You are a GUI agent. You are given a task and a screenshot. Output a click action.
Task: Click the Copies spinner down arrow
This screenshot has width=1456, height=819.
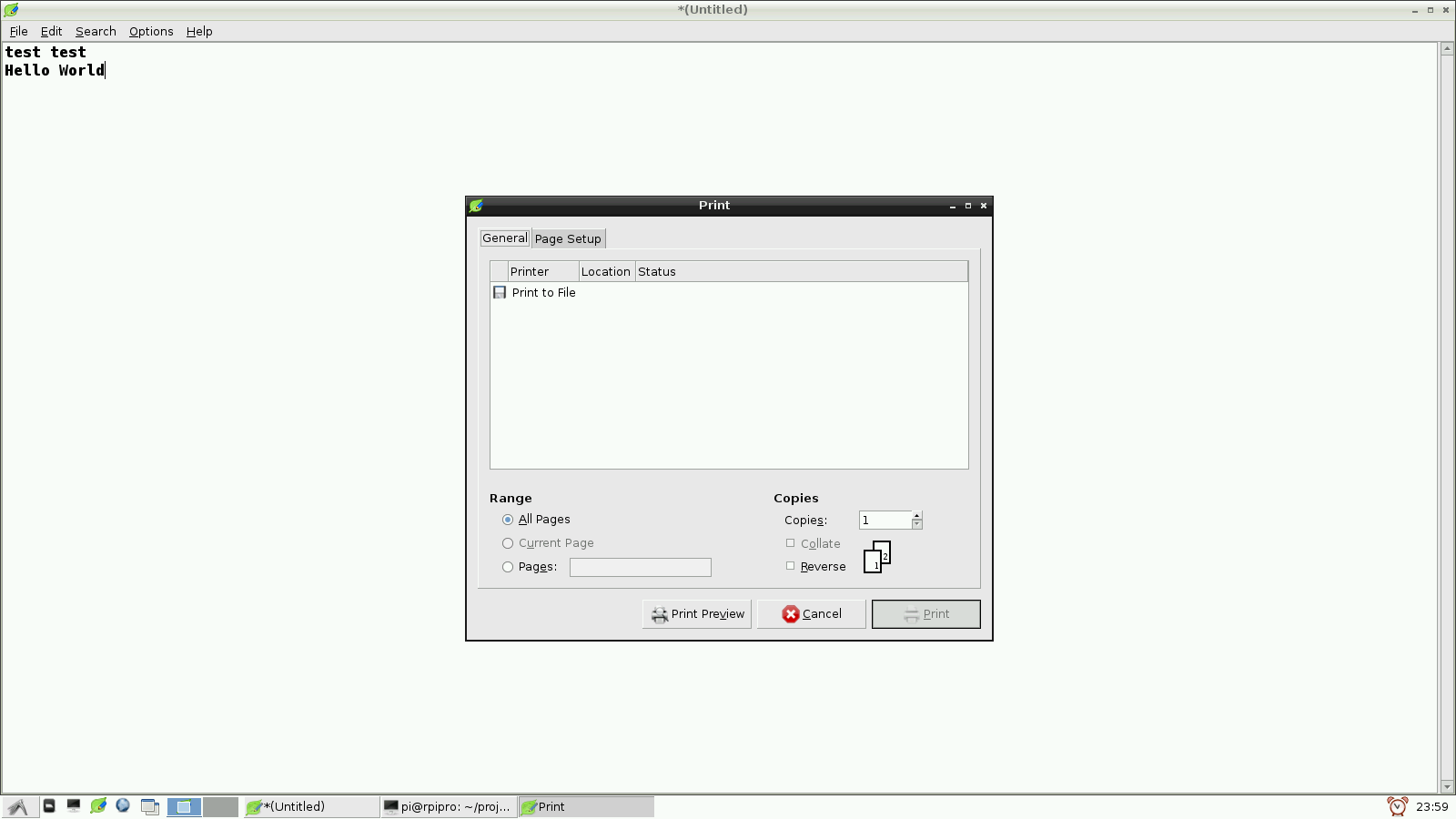pos(916,525)
